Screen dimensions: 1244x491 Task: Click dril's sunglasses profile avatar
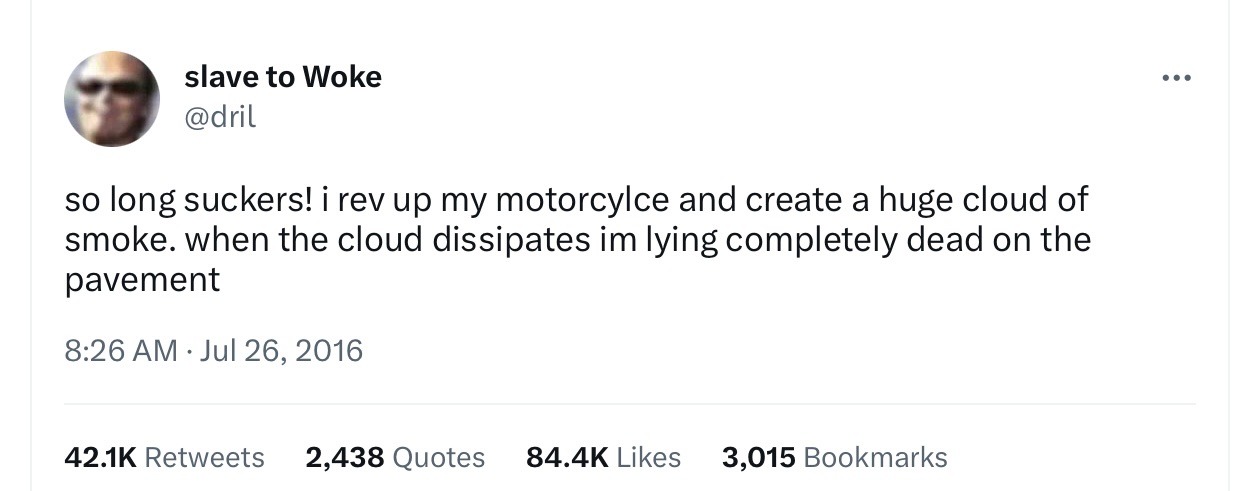(111, 99)
